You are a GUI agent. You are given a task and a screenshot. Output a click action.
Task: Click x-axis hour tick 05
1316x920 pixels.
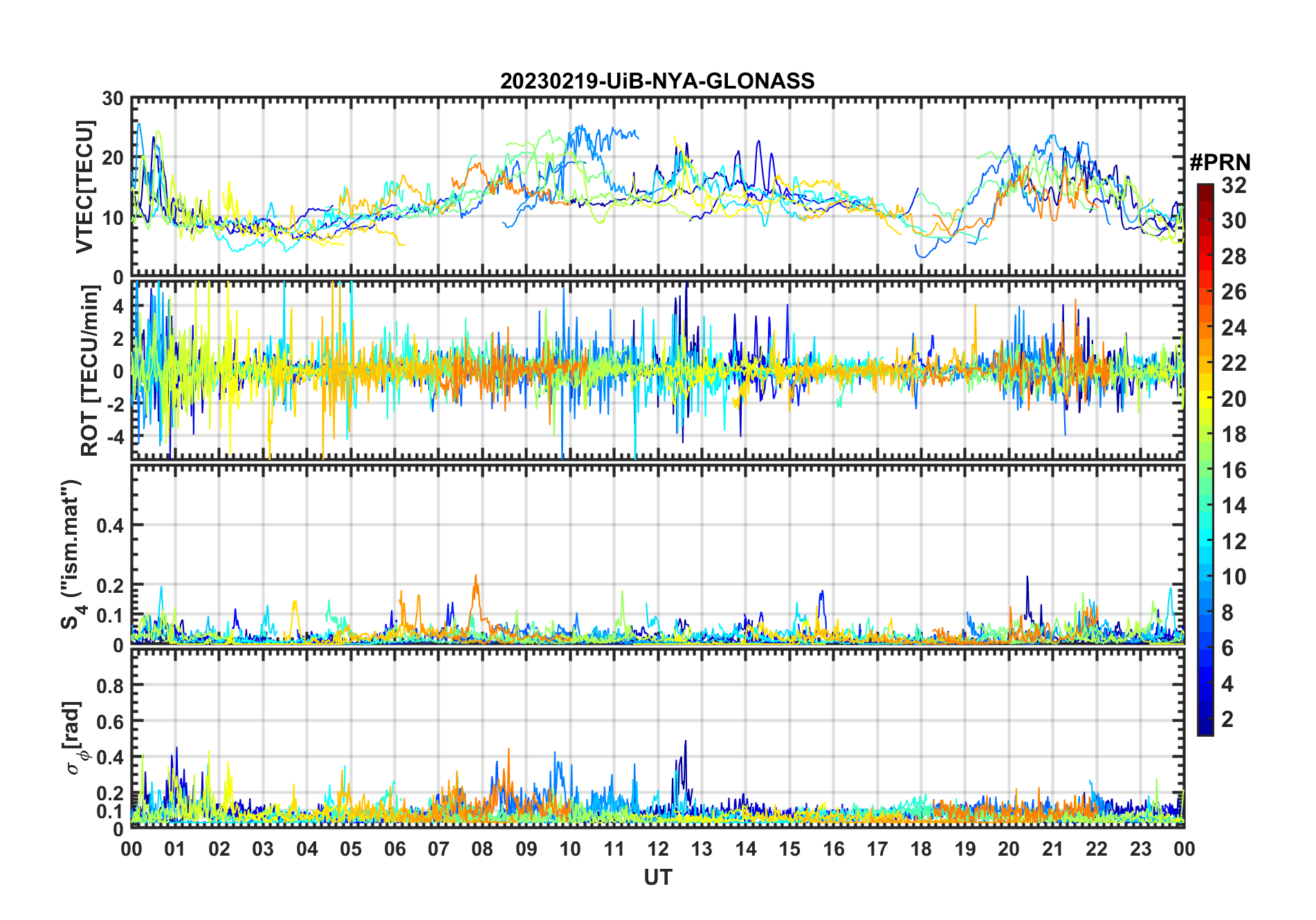(x=351, y=849)
